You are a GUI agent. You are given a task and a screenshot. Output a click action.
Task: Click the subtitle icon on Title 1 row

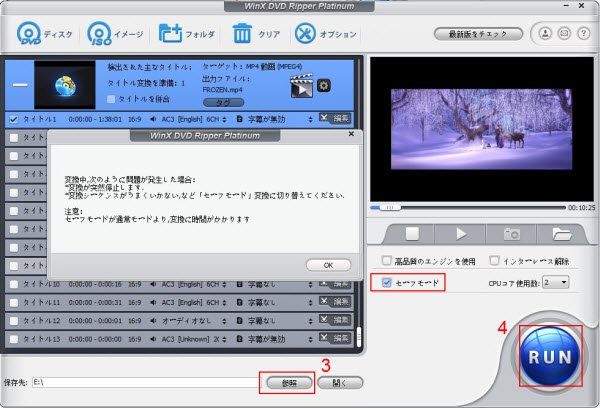240,119
